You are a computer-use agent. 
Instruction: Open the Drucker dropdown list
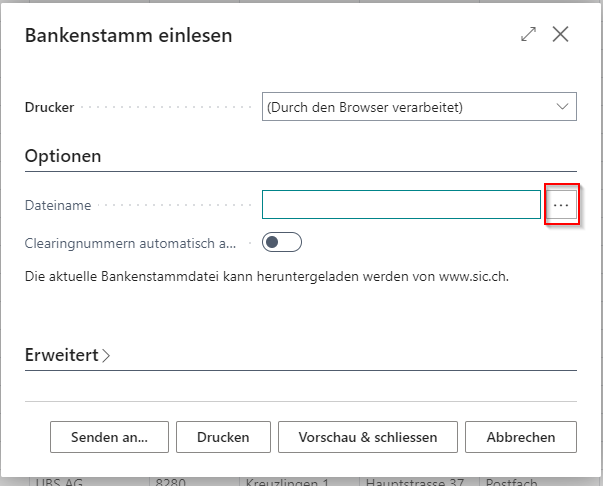(419, 107)
